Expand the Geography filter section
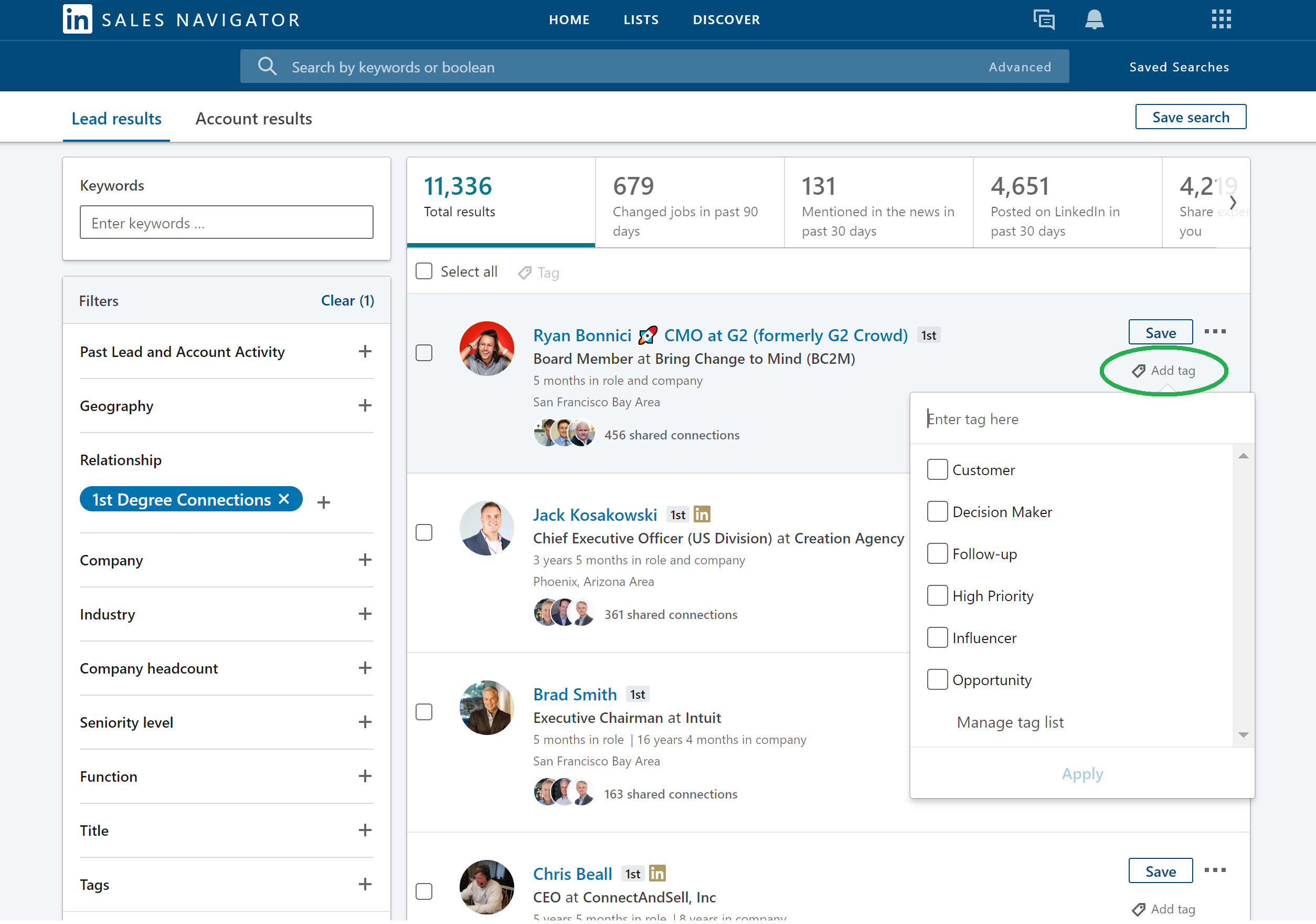This screenshot has height=924, width=1316. (x=364, y=406)
